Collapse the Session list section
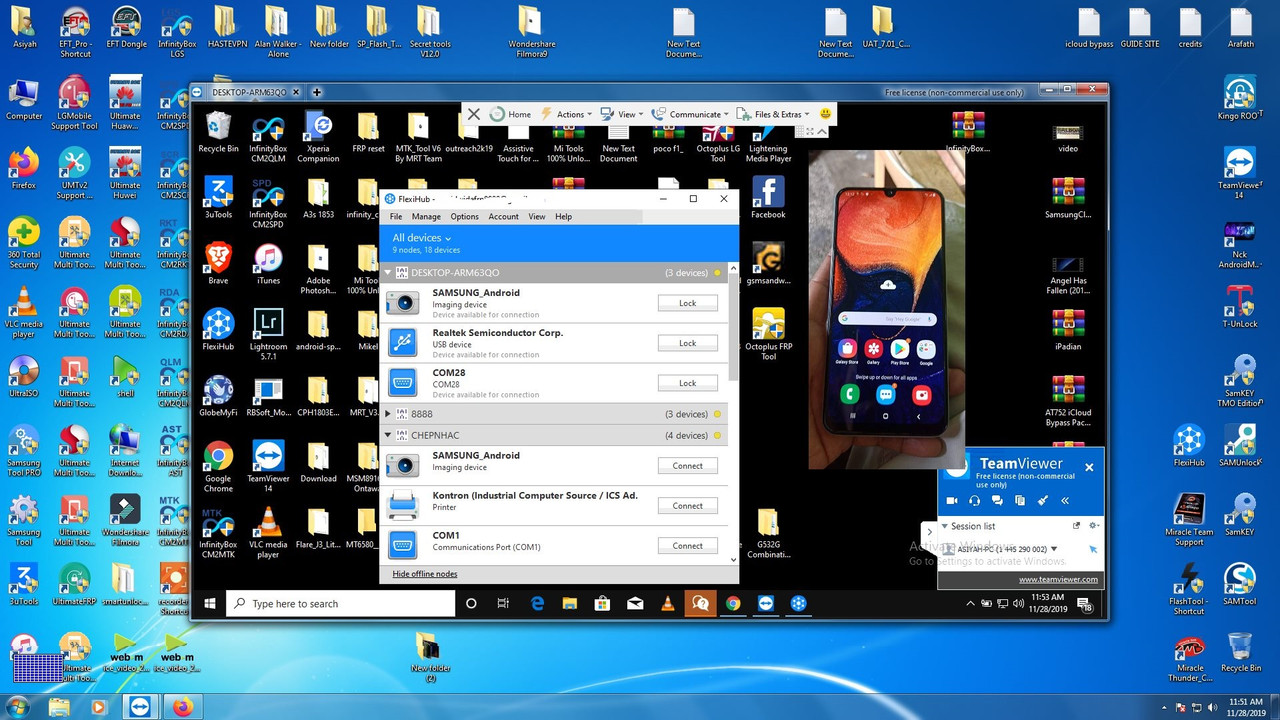The image size is (1280, 720). click(x=944, y=526)
